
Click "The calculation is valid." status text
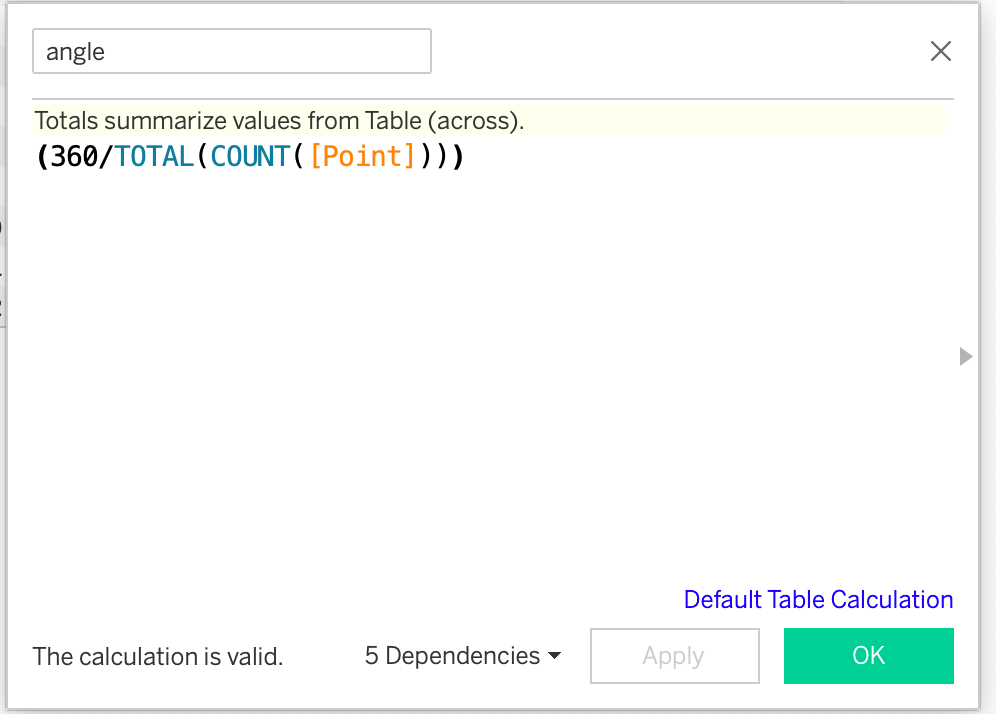coord(158,657)
